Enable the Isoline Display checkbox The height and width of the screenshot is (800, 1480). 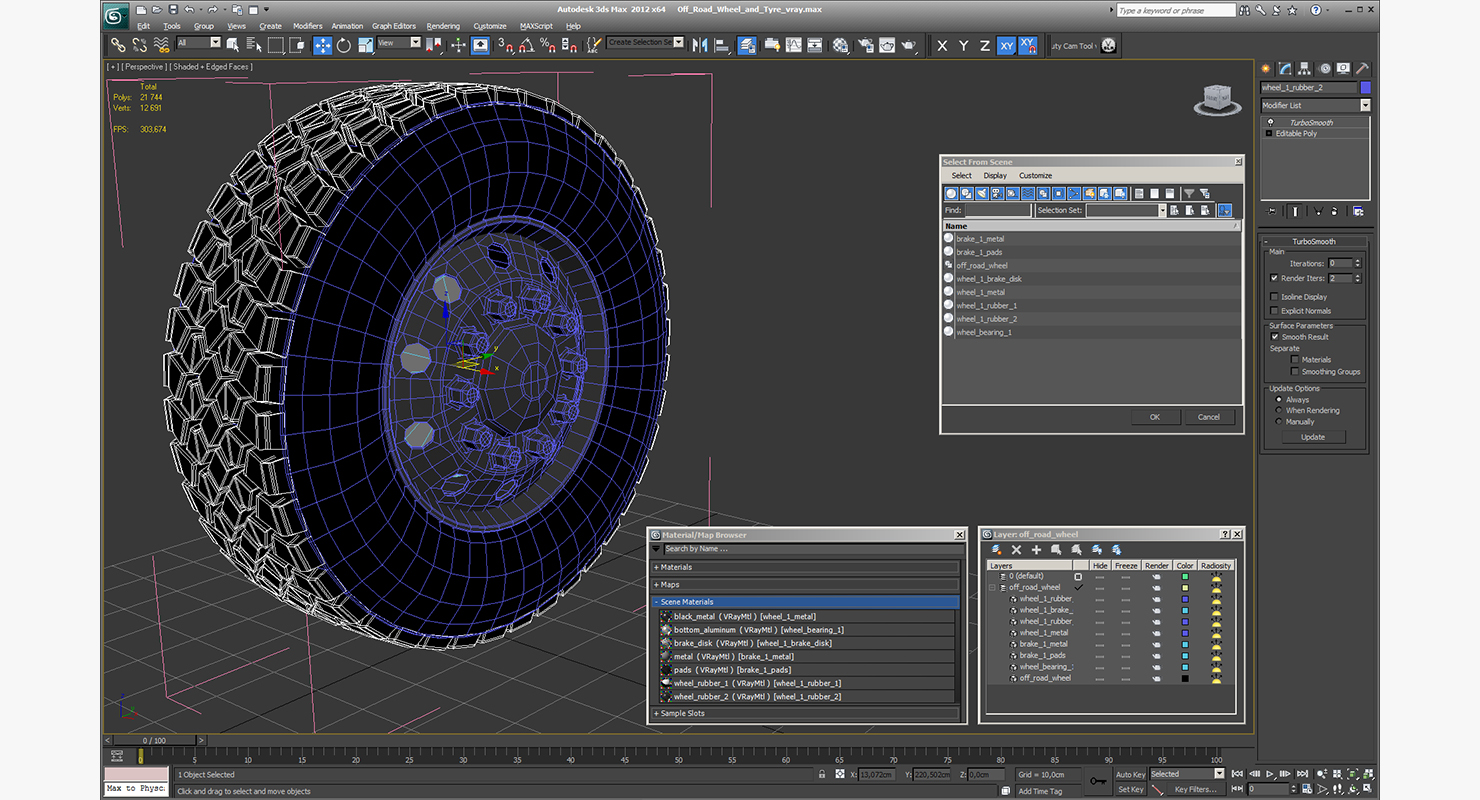1274,297
